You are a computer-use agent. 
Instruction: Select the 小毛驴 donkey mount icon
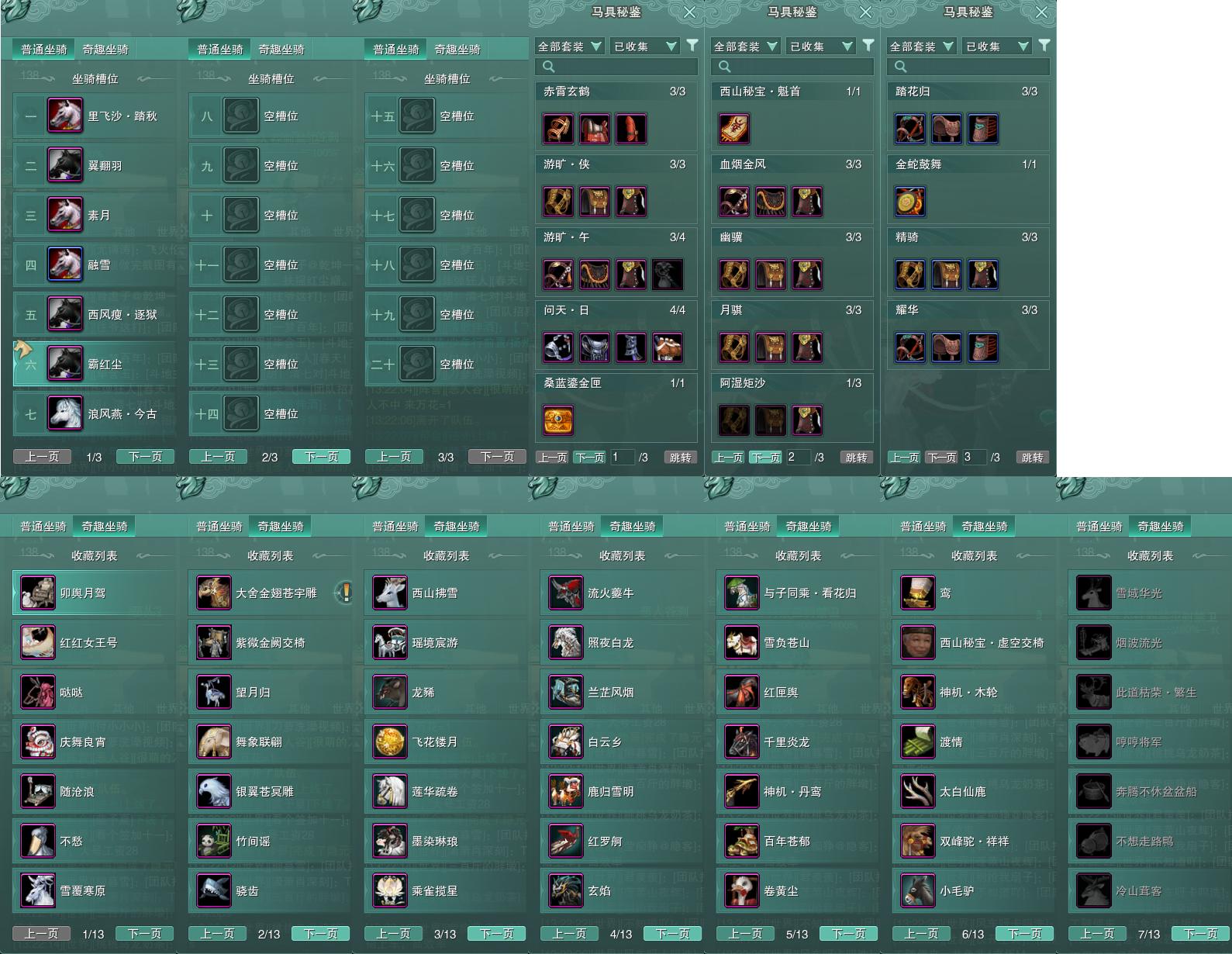pos(917,891)
